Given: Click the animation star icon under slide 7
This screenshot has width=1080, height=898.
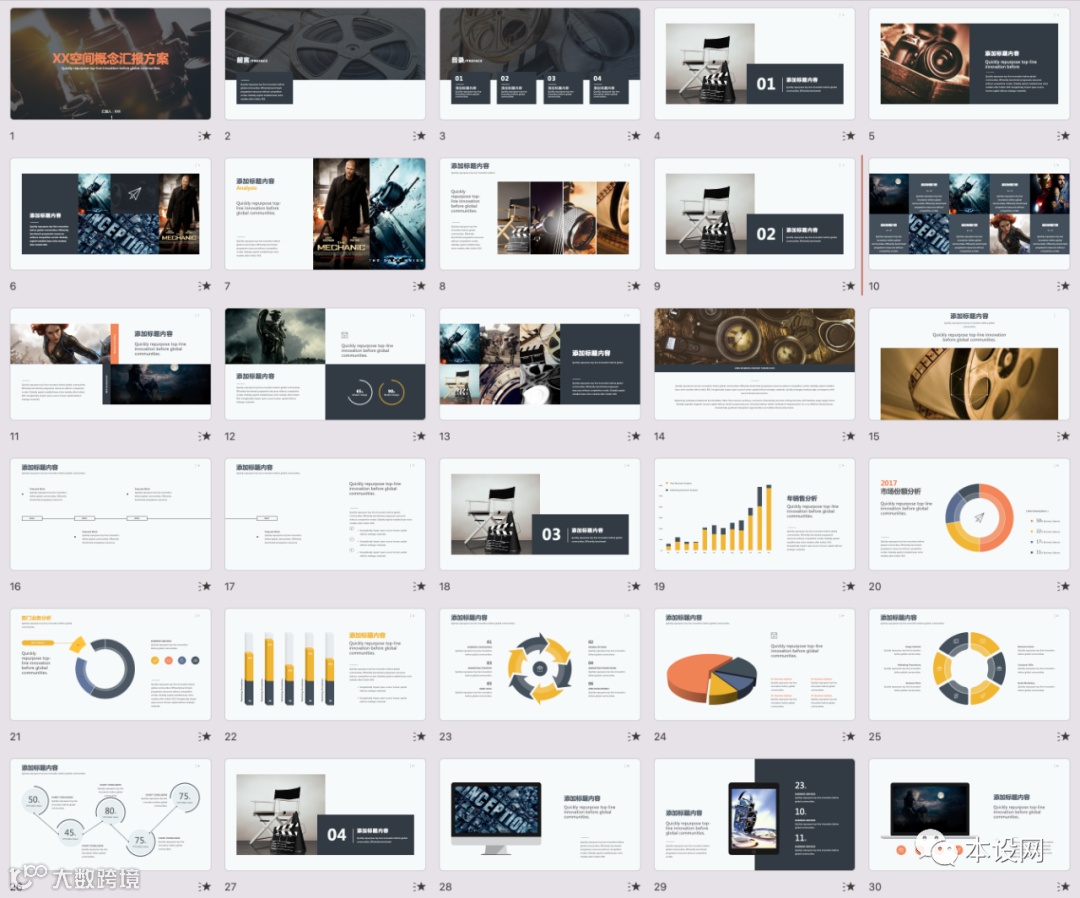Looking at the screenshot, I should coord(419,286).
